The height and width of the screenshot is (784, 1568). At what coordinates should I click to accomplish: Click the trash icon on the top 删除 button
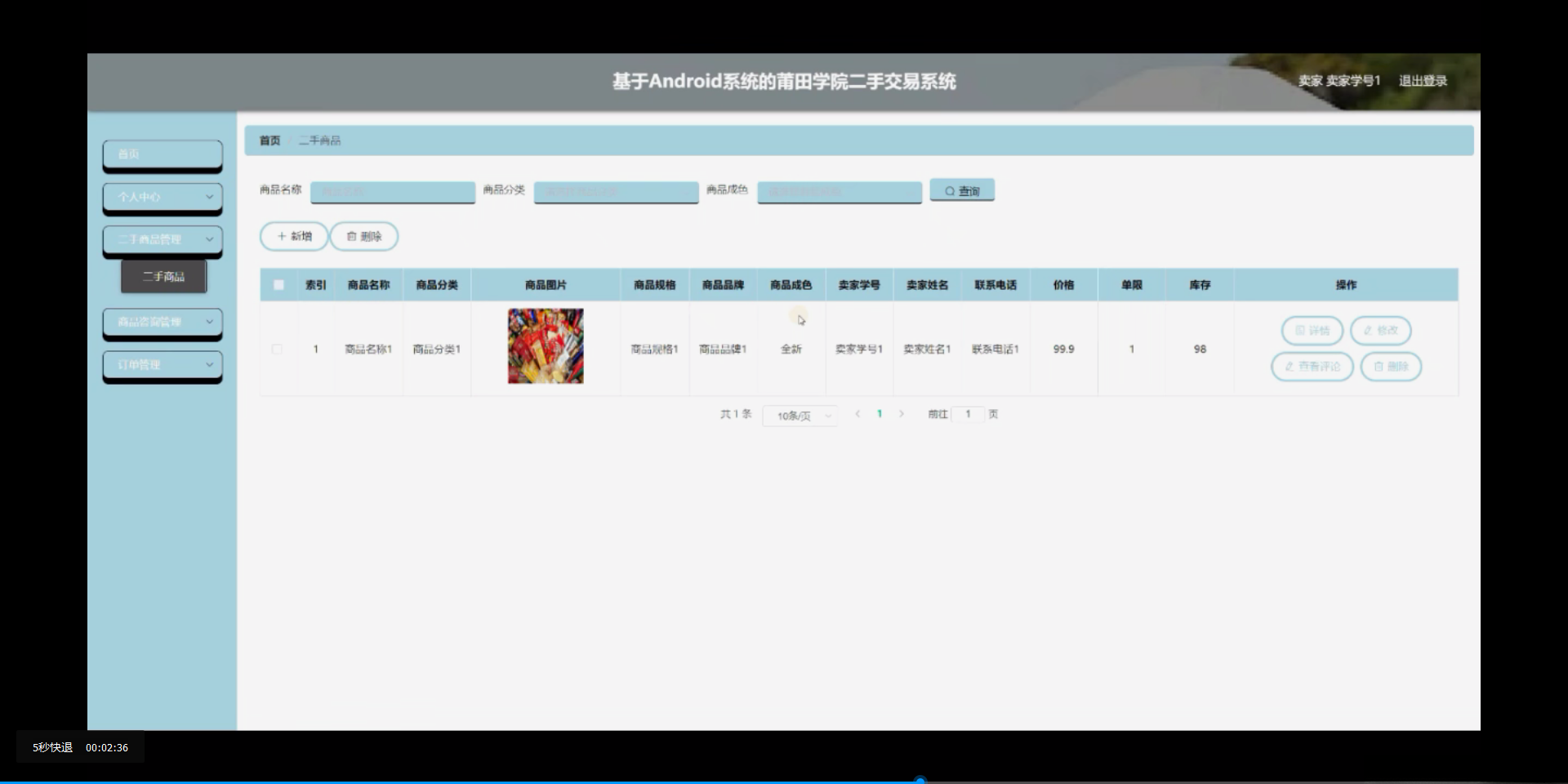tap(351, 236)
